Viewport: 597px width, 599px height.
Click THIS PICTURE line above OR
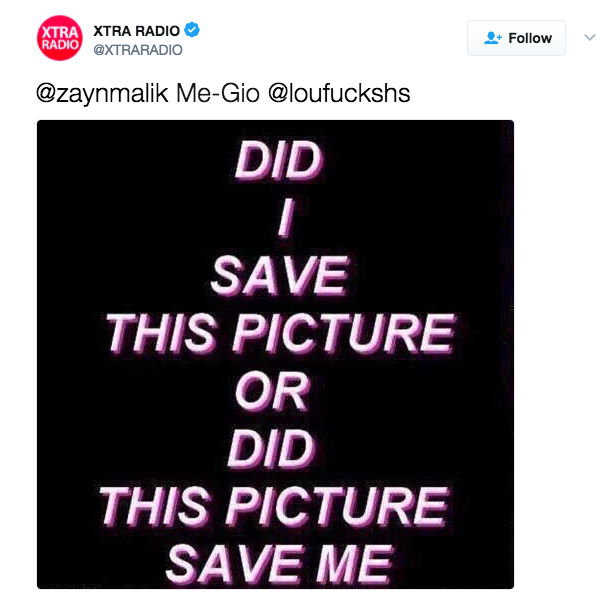(x=281, y=333)
